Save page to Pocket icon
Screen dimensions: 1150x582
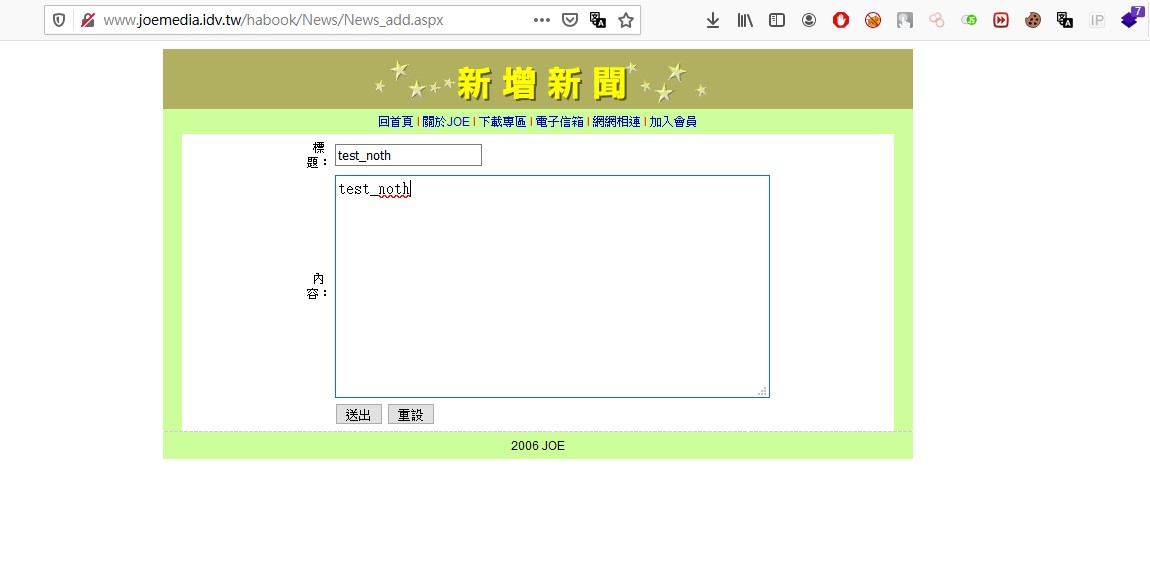pyautogui.click(x=570, y=20)
